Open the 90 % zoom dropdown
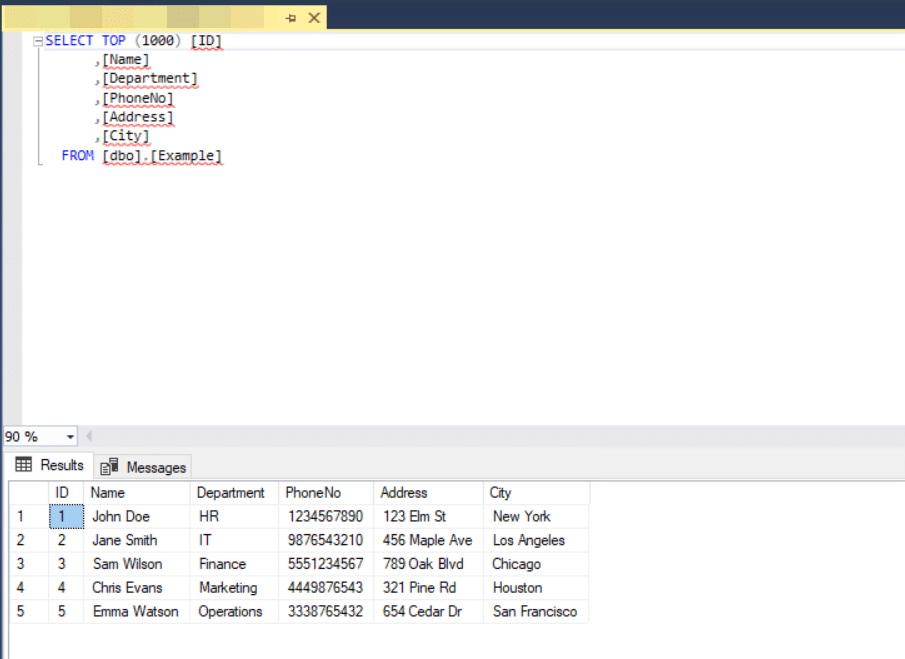 (x=70, y=437)
